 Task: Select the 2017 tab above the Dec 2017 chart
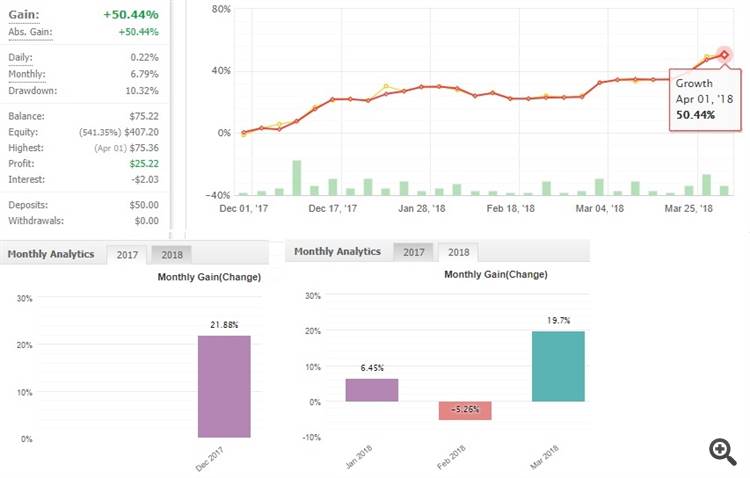pyautogui.click(x=127, y=254)
